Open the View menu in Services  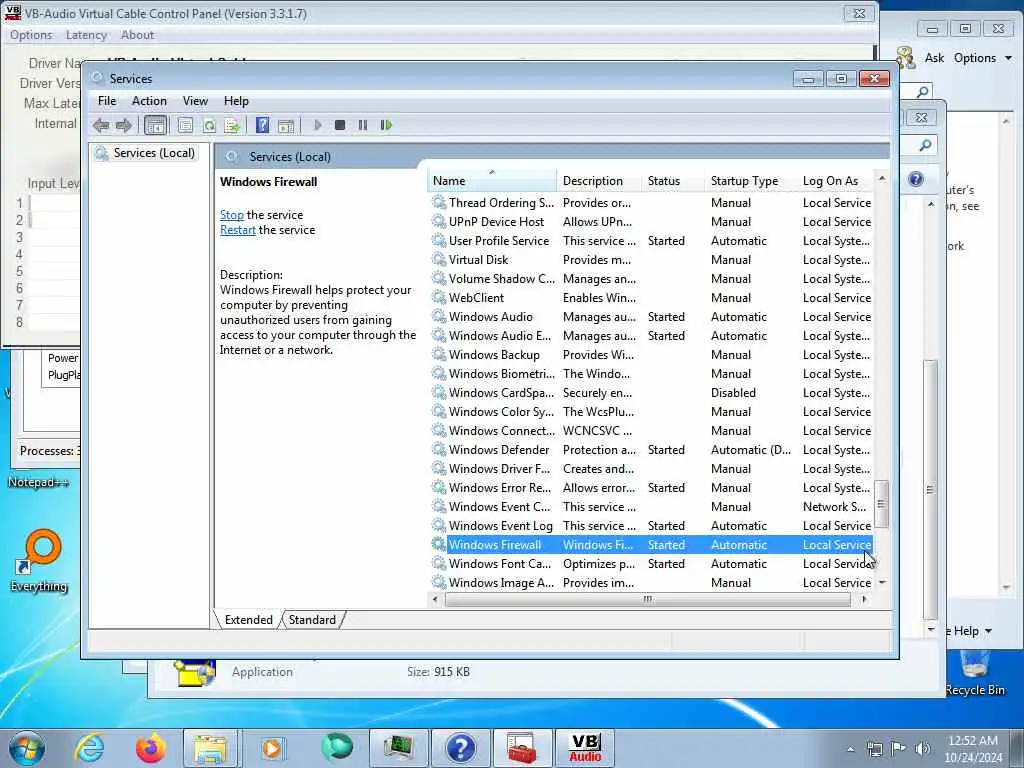pos(195,101)
